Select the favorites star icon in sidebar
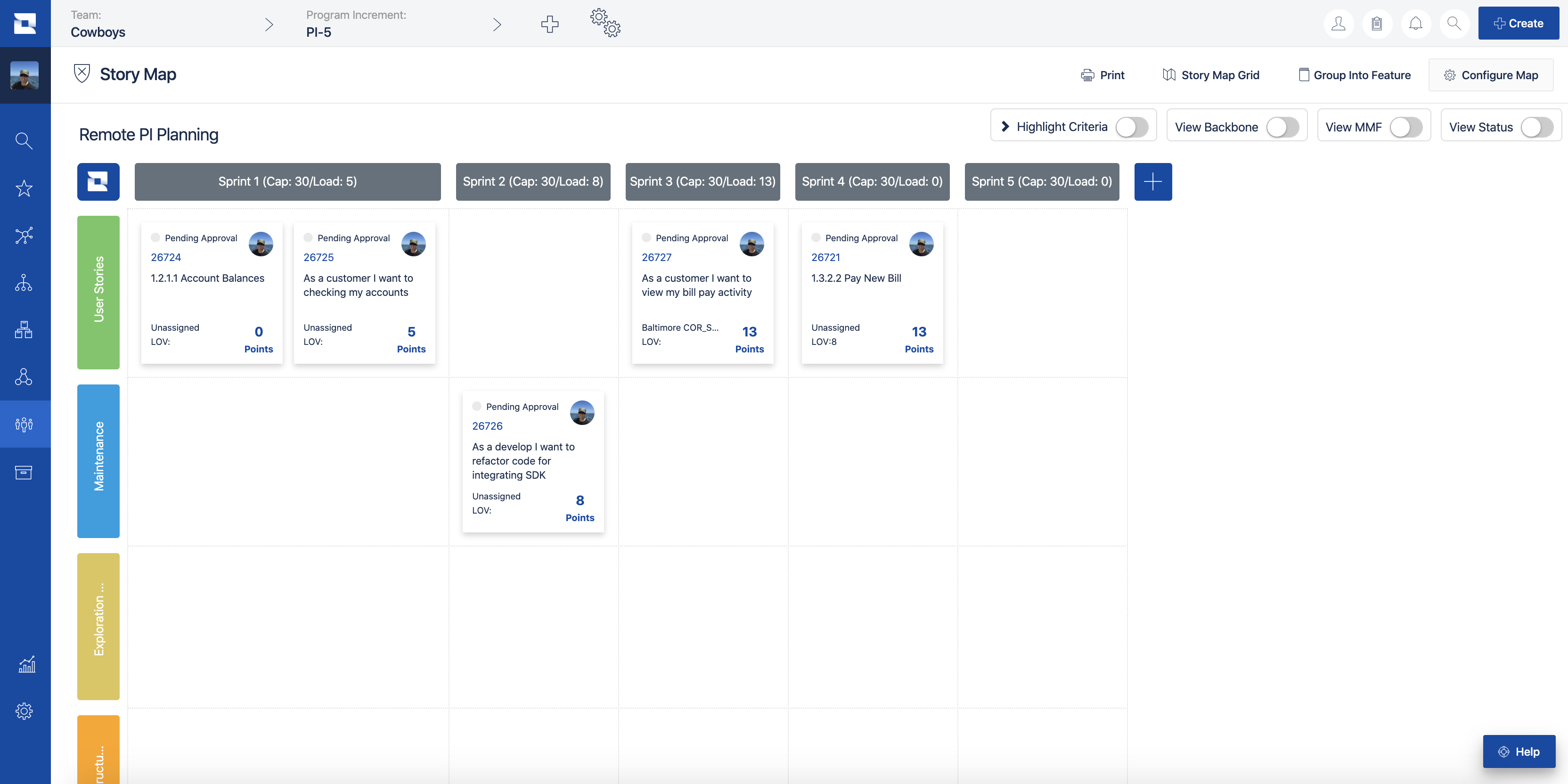The height and width of the screenshot is (784, 1568). click(24, 188)
